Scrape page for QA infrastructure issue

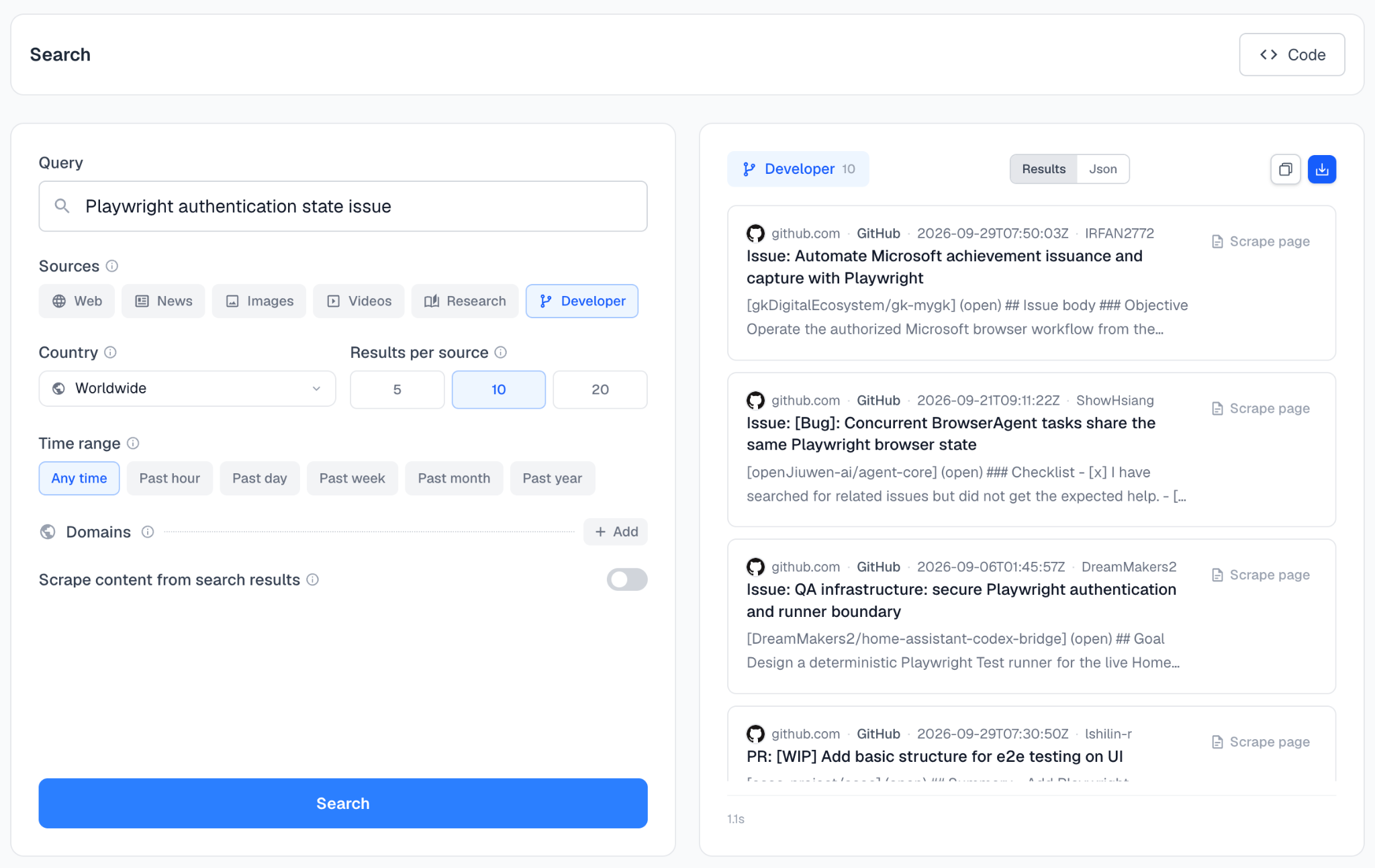[x=1261, y=575]
